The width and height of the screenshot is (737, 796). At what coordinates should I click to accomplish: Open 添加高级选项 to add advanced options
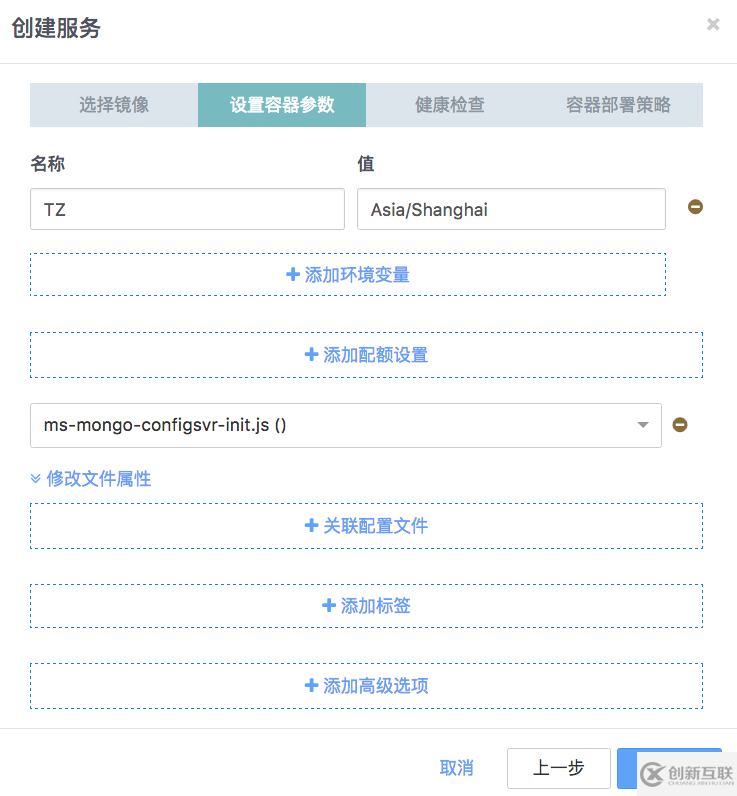(x=366, y=686)
